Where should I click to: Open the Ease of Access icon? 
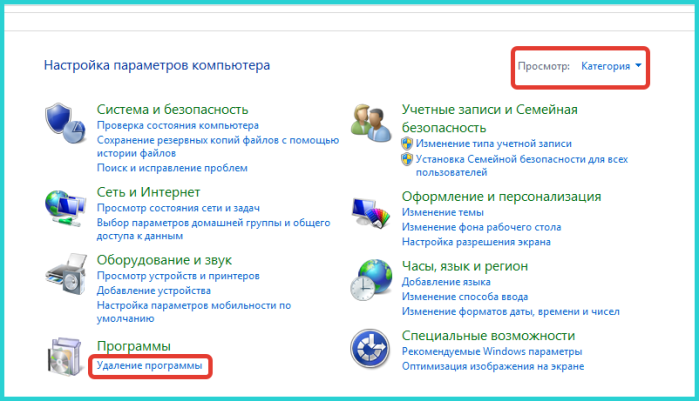click(370, 348)
